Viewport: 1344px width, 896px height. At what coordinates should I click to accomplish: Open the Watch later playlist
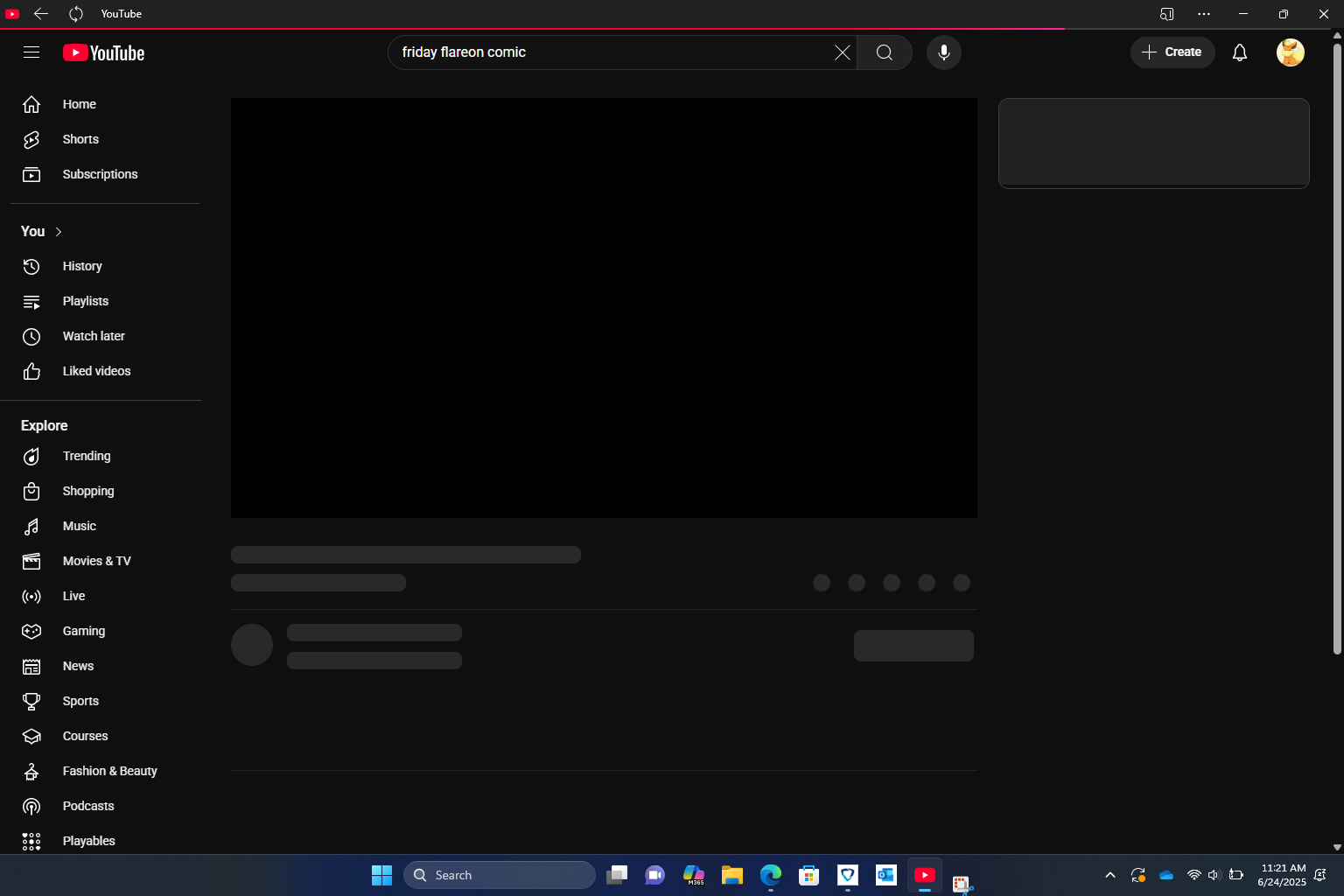(x=93, y=336)
